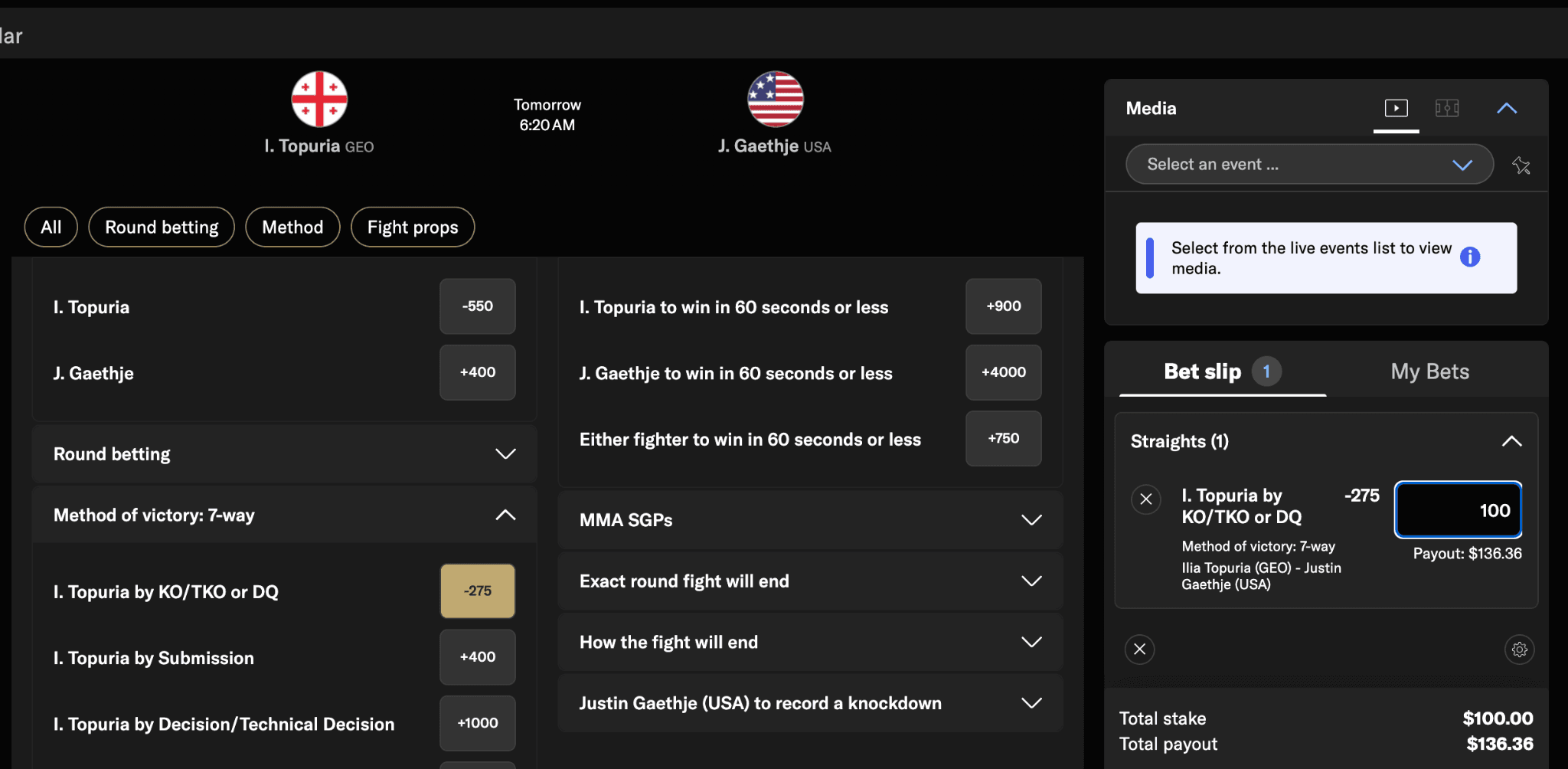Click the -275 odds in bet slip
The image size is (1568, 769).
pos(1361,496)
